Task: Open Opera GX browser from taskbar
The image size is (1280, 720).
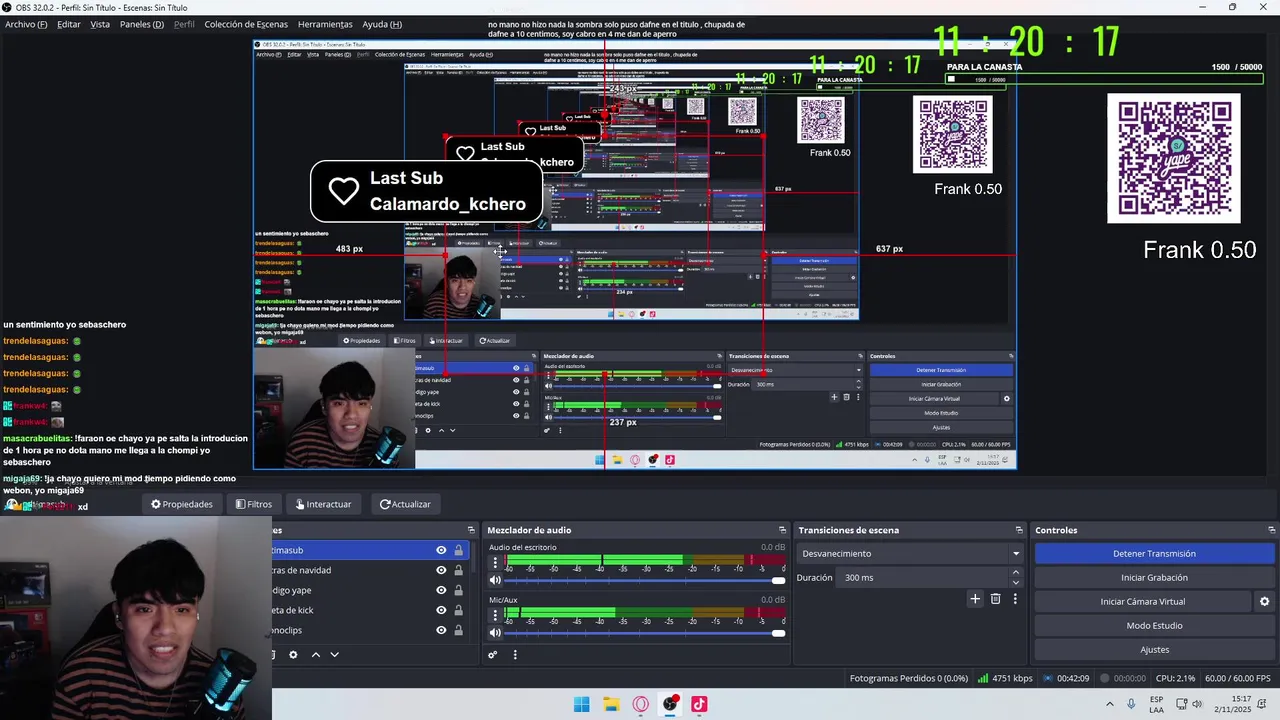Action: tap(641, 704)
